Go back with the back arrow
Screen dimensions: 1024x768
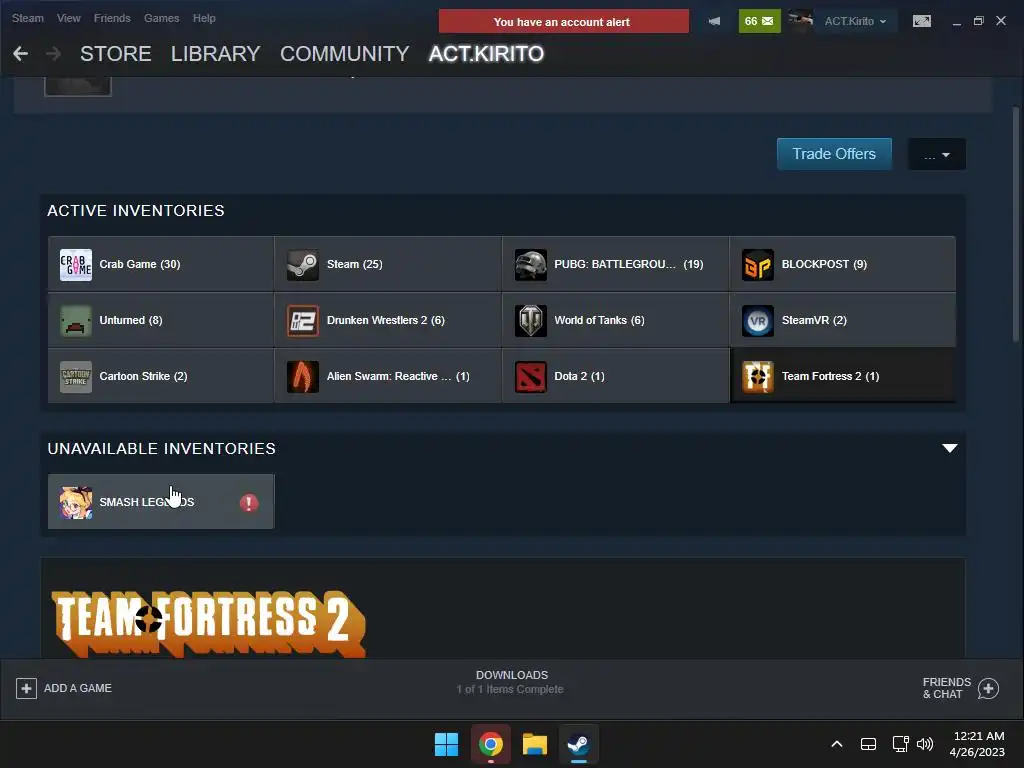[x=20, y=54]
